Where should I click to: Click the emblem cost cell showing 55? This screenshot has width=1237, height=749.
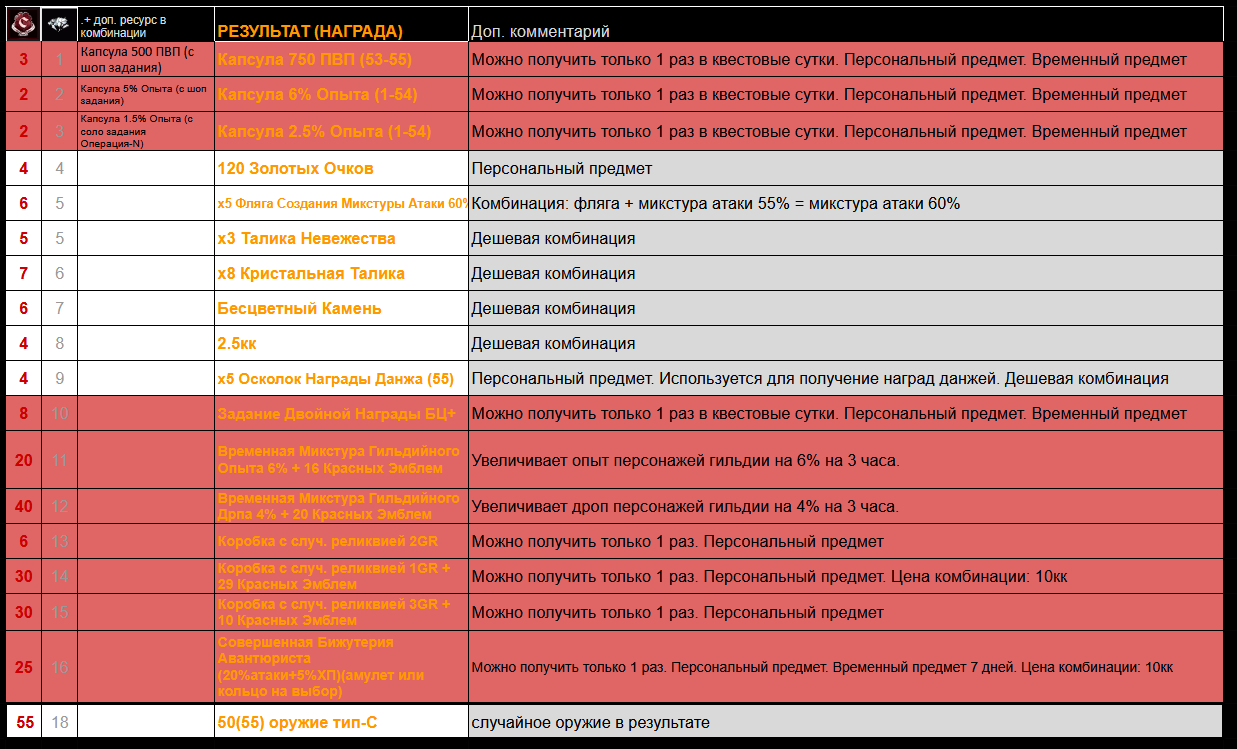coord(23,721)
